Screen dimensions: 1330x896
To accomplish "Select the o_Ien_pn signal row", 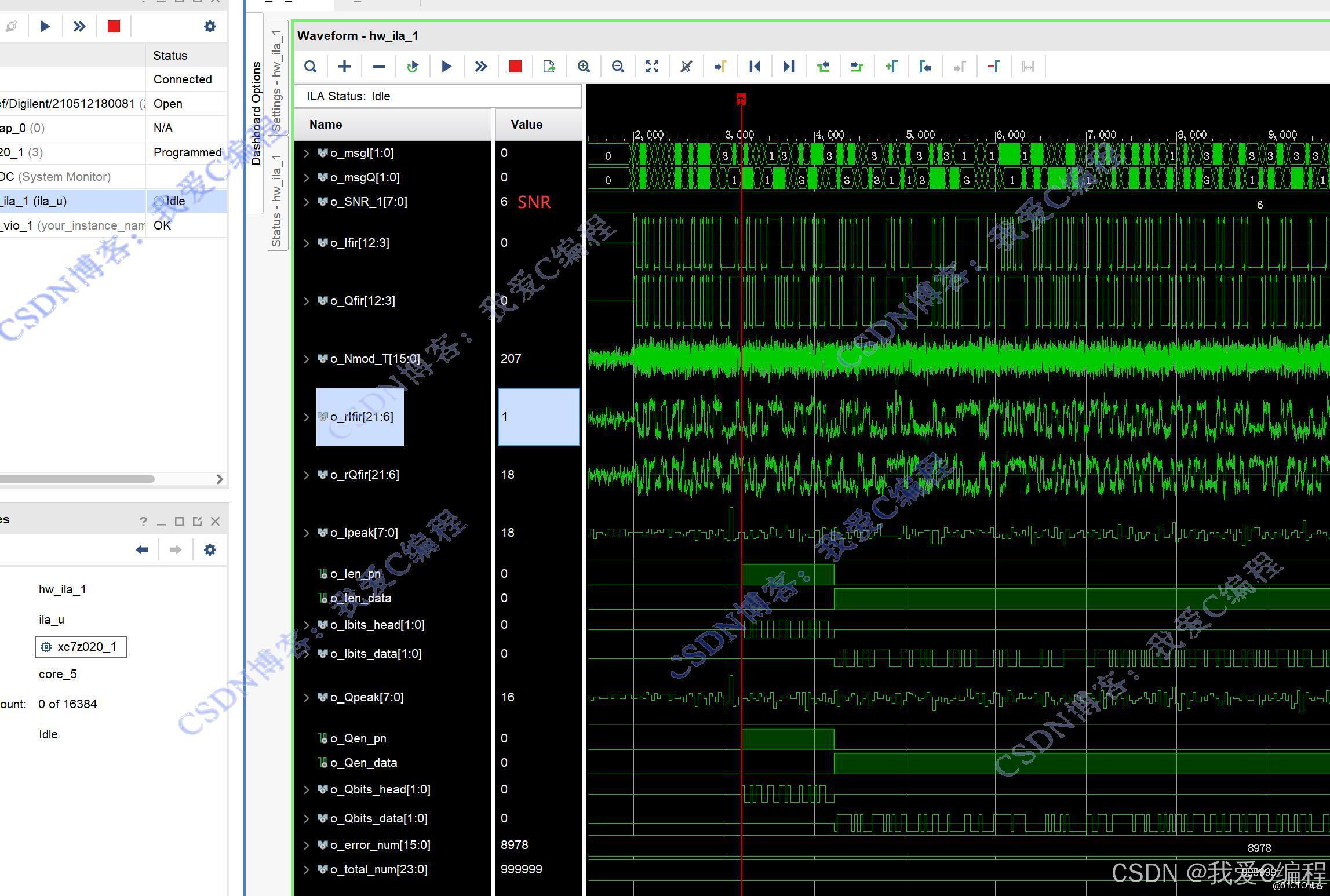I will tap(355, 574).
